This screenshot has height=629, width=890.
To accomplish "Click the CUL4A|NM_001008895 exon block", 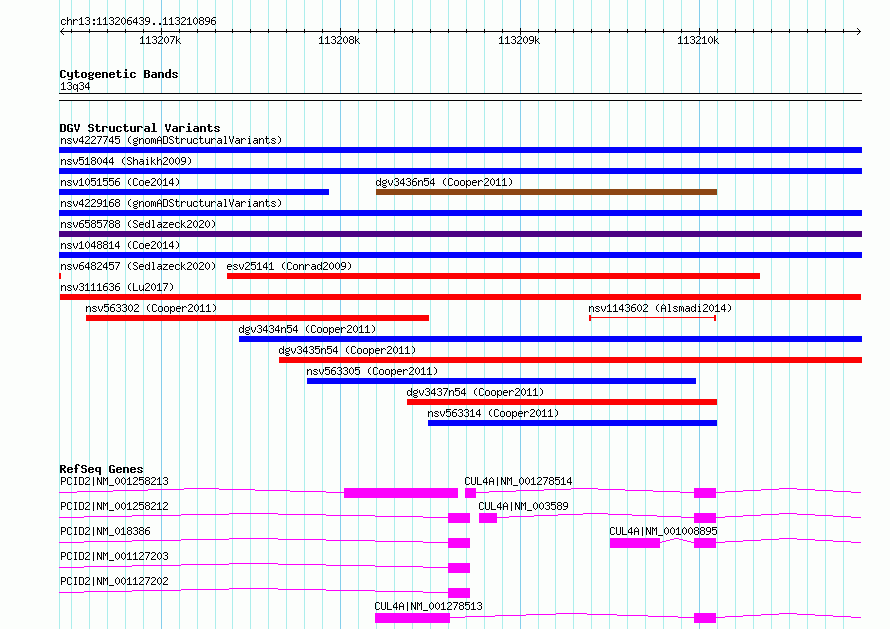I will tap(635, 543).
